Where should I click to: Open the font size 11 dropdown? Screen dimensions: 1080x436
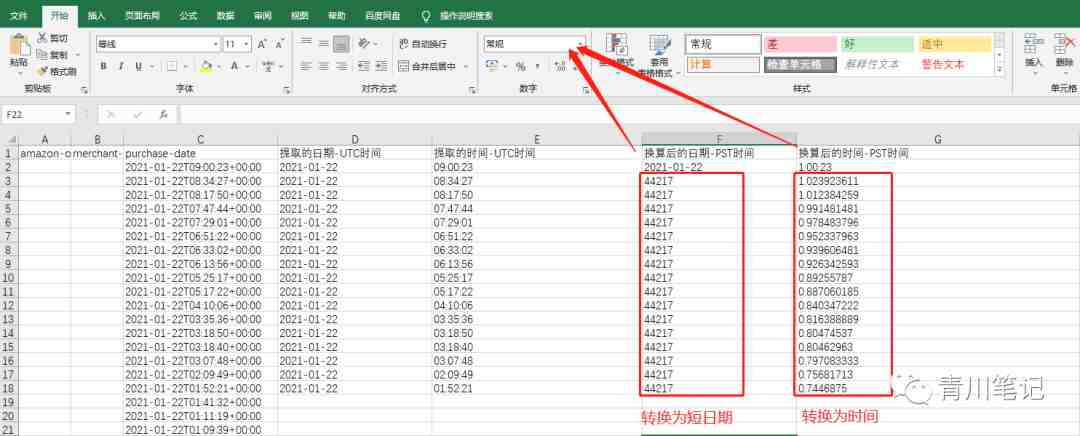(x=247, y=44)
